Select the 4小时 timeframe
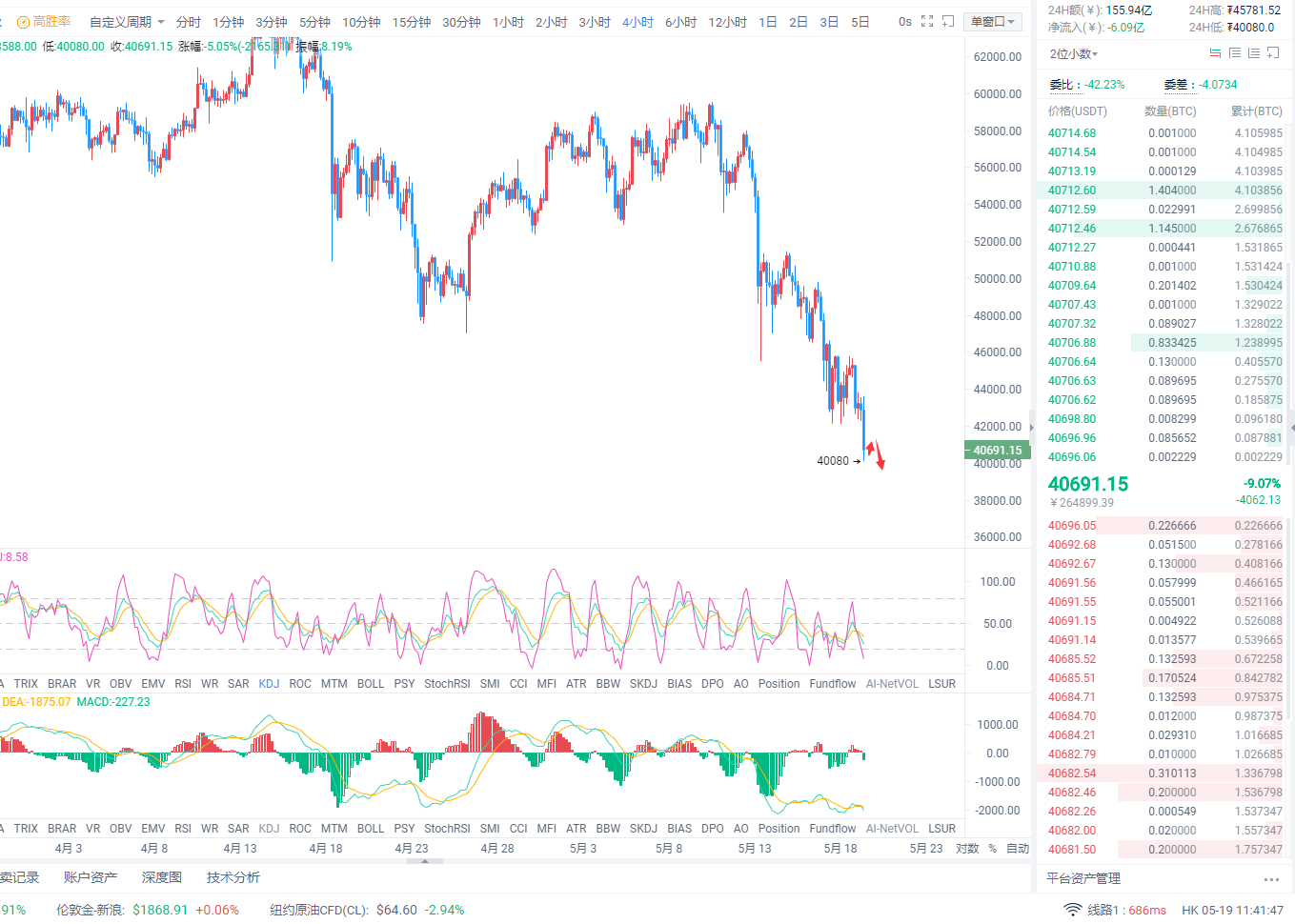The image size is (1295, 924). (x=637, y=22)
